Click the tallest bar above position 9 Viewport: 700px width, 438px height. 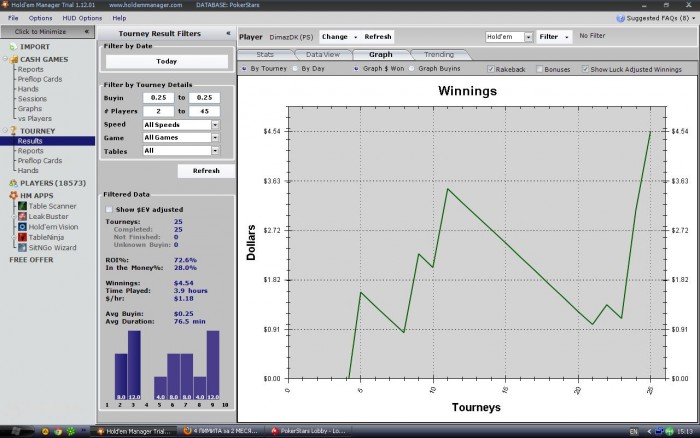[x=213, y=365]
